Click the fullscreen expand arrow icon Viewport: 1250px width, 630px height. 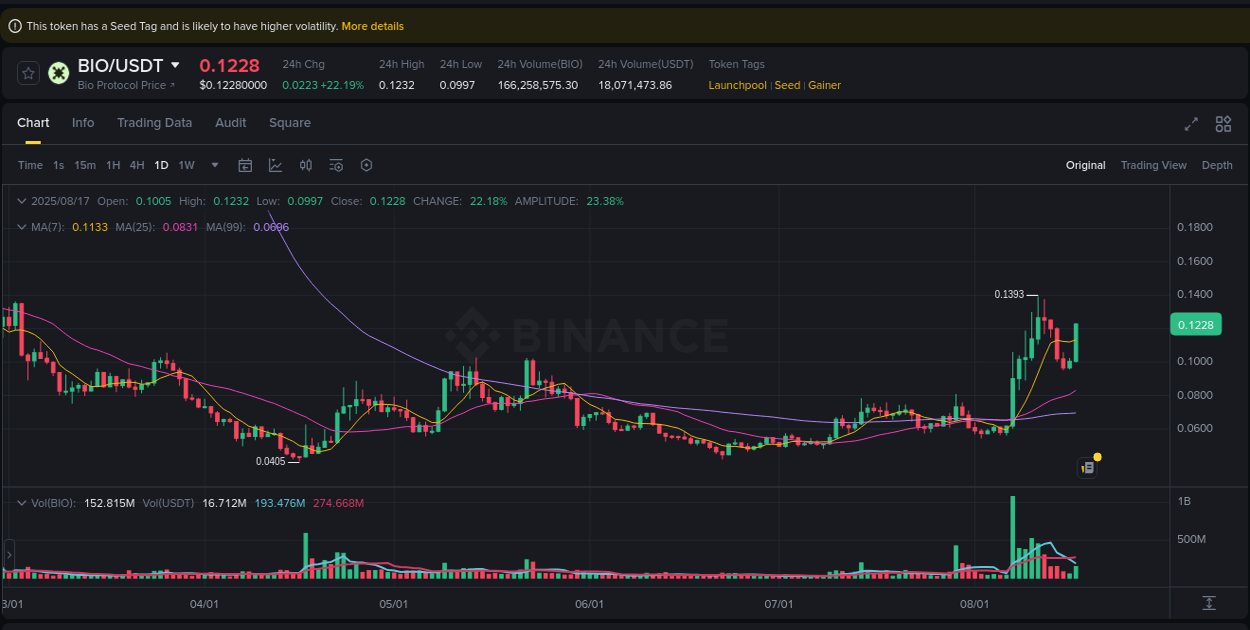1190,123
